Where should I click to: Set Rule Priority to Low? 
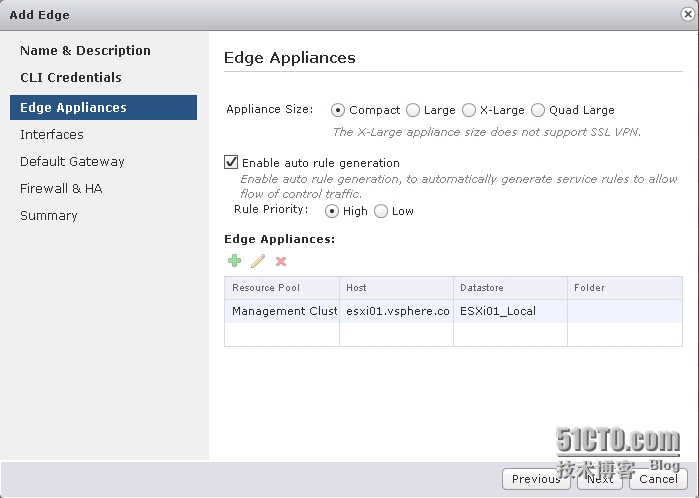pyautogui.click(x=381, y=211)
